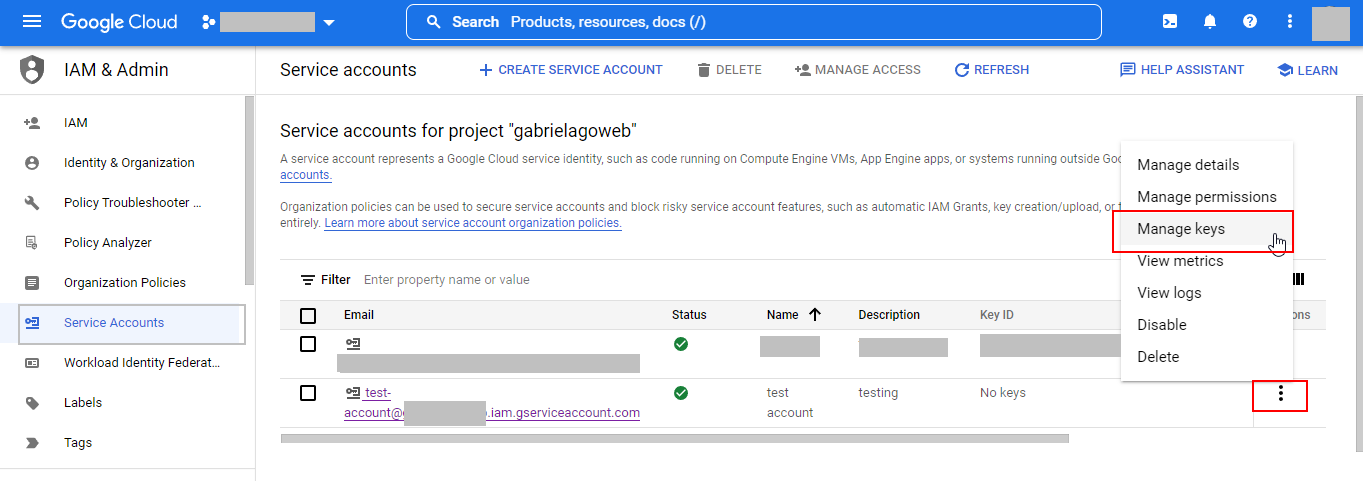Expand the project selector dropdown
This screenshot has width=1363, height=481.
329,22
